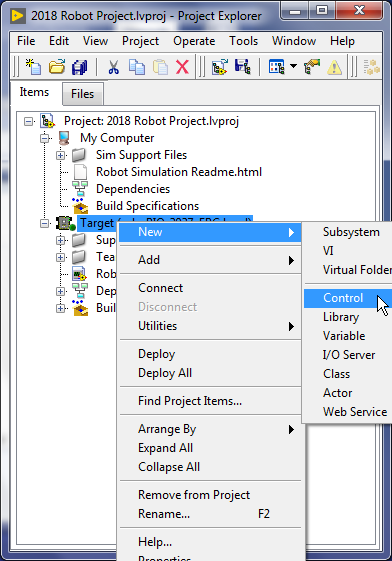Switch to the Items tab
This screenshot has height=561, width=392.
tap(34, 92)
